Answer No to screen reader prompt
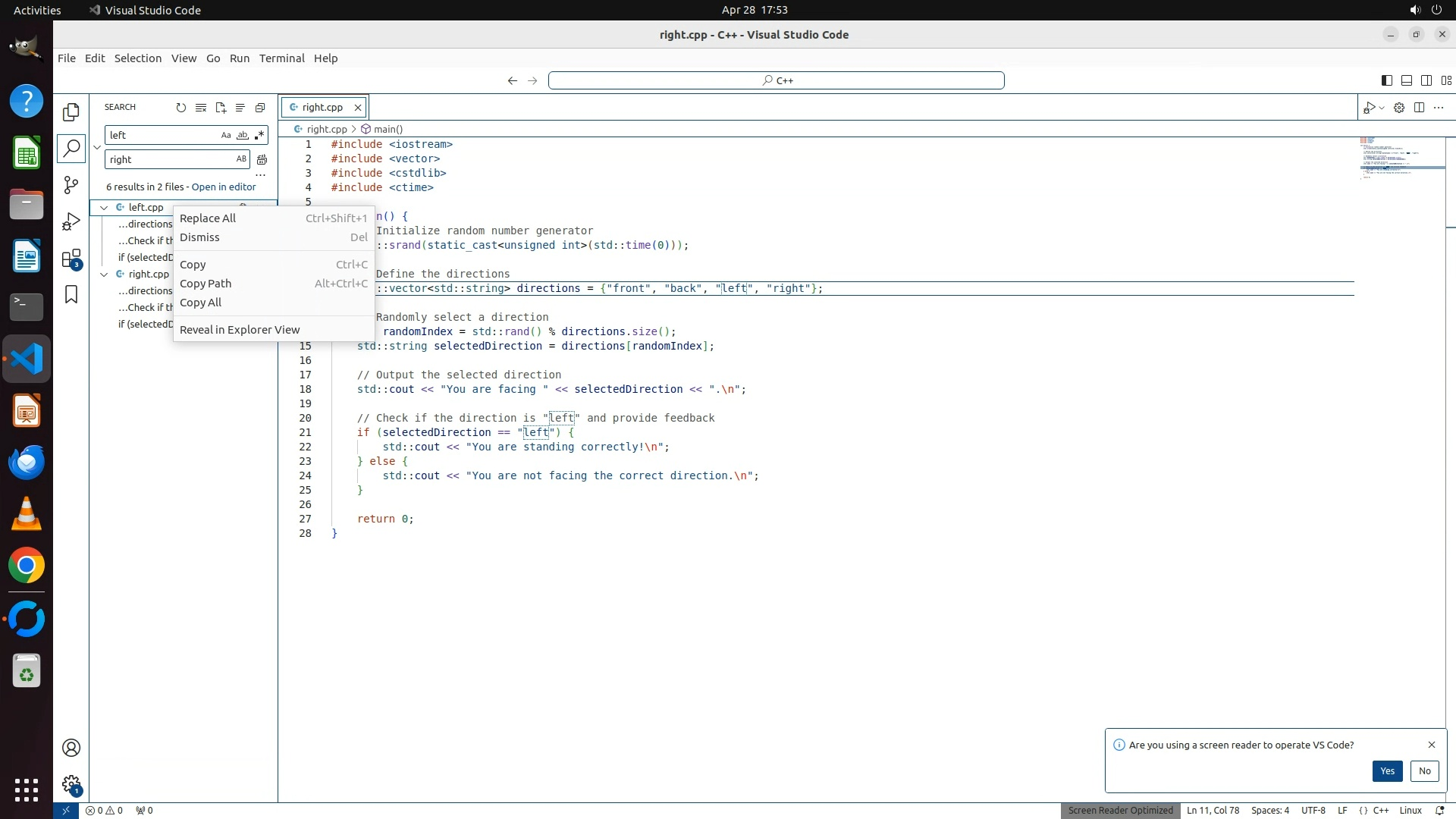The height and width of the screenshot is (819, 1456). pos(1424,771)
